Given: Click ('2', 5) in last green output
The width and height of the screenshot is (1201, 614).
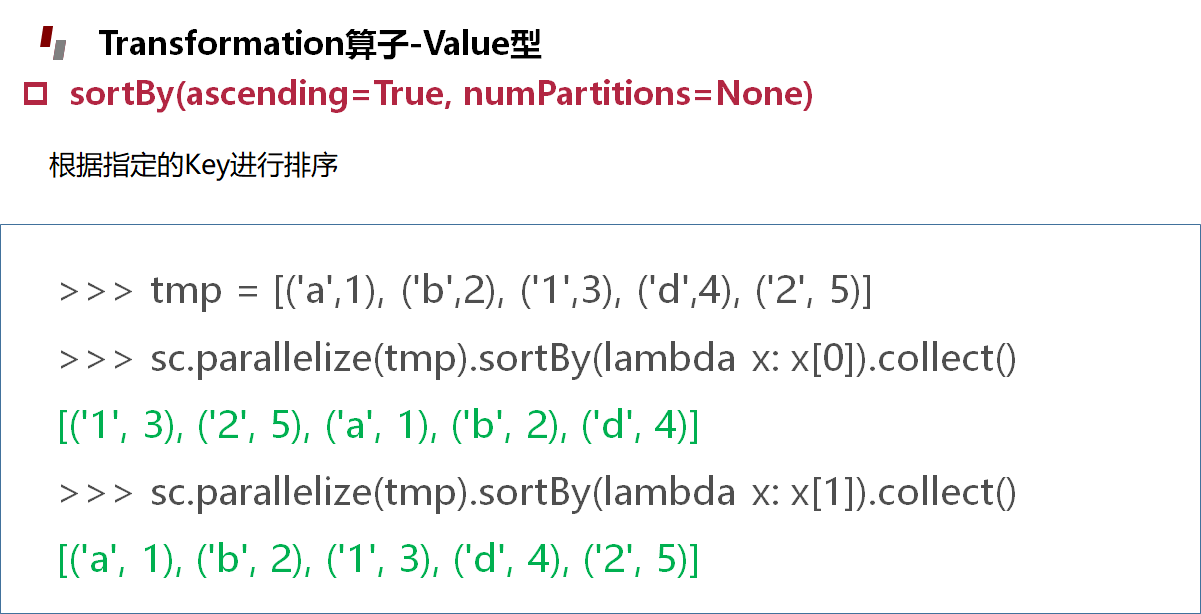Looking at the screenshot, I should [x=635, y=560].
